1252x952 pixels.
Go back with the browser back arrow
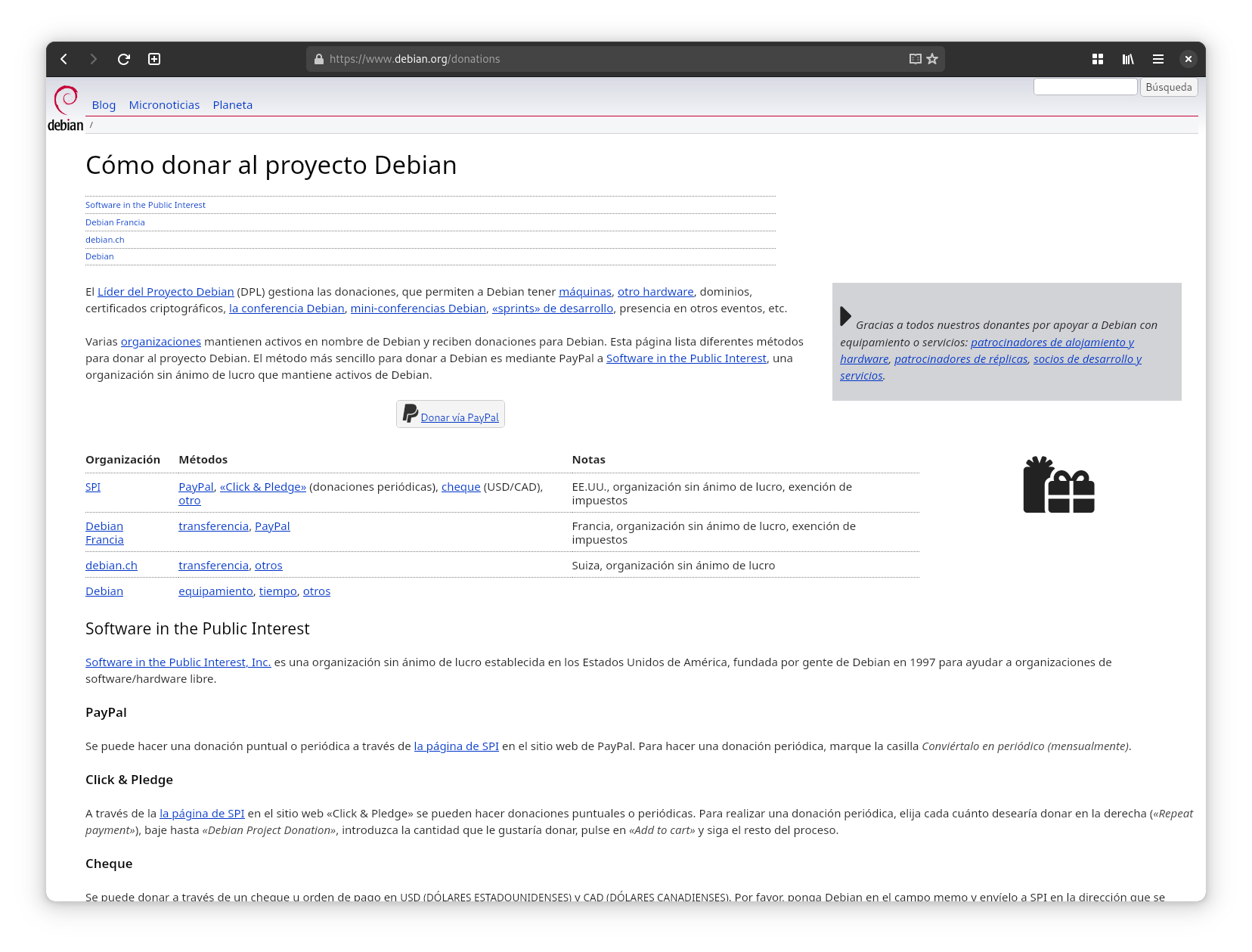64,59
